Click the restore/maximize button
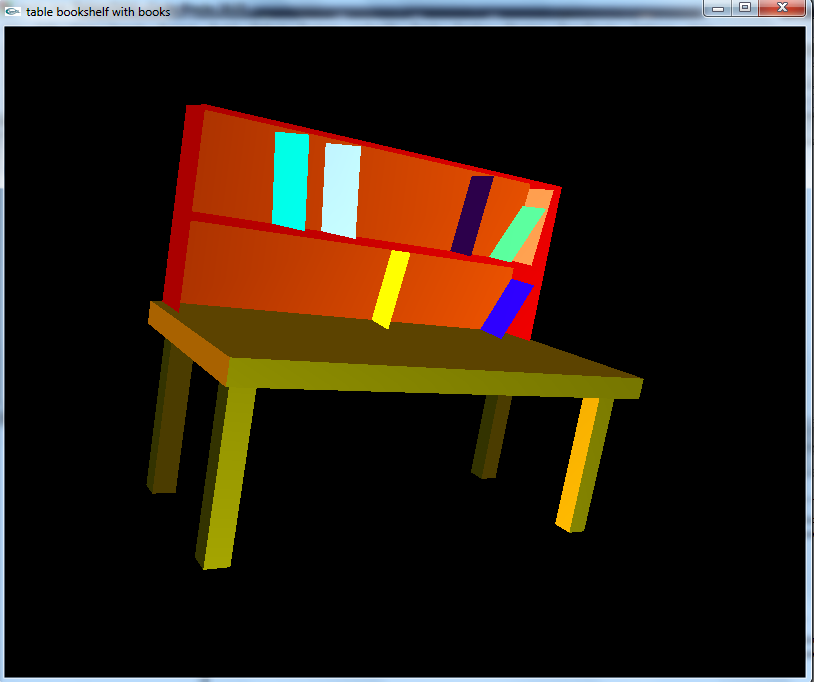This screenshot has height=682, width=814. [x=744, y=8]
